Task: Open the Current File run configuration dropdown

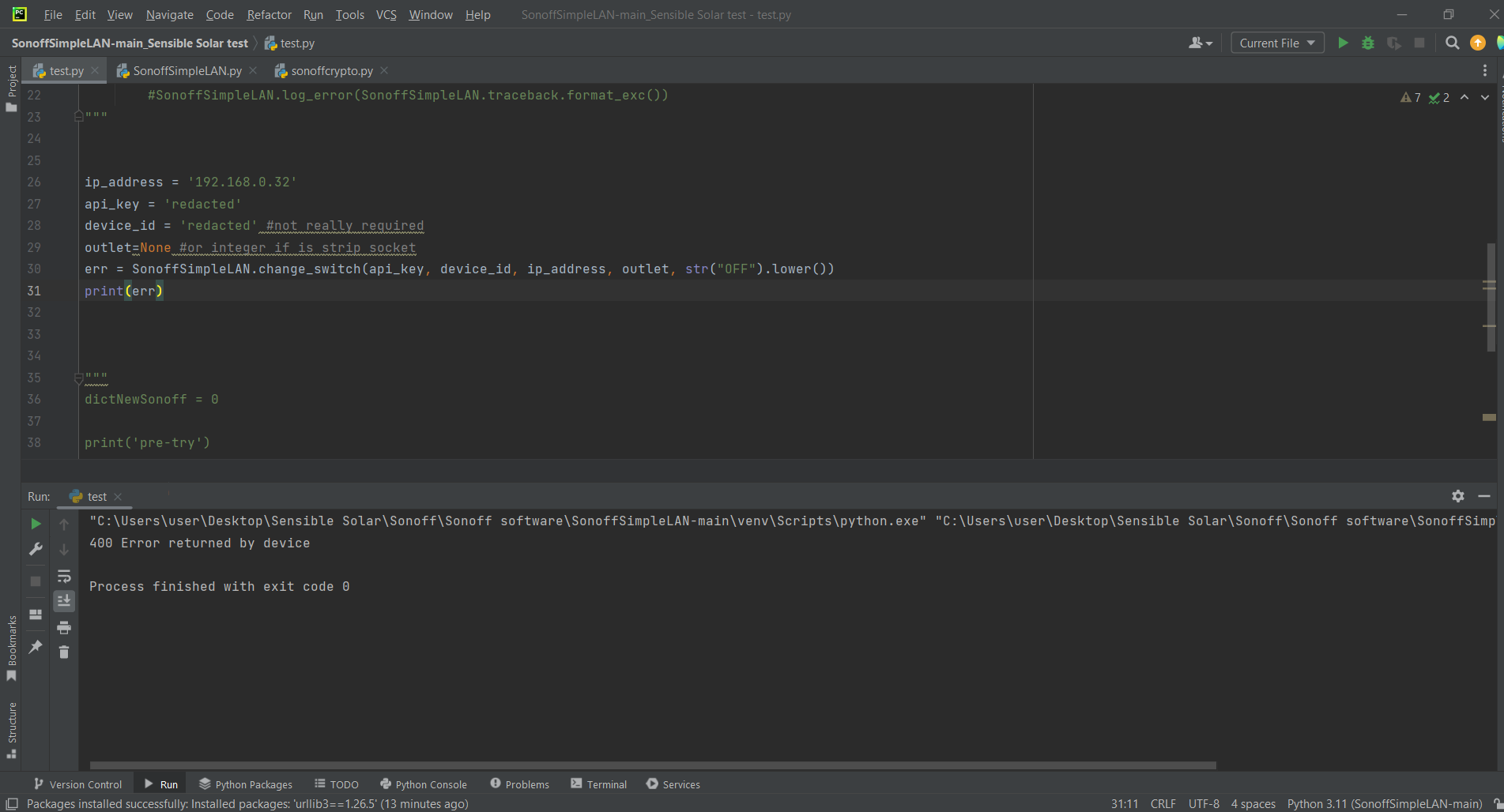Action: (x=1276, y=43)
